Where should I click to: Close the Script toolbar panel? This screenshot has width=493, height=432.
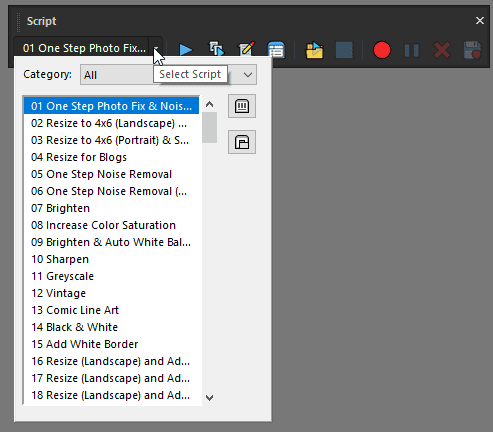click(480, 21)
